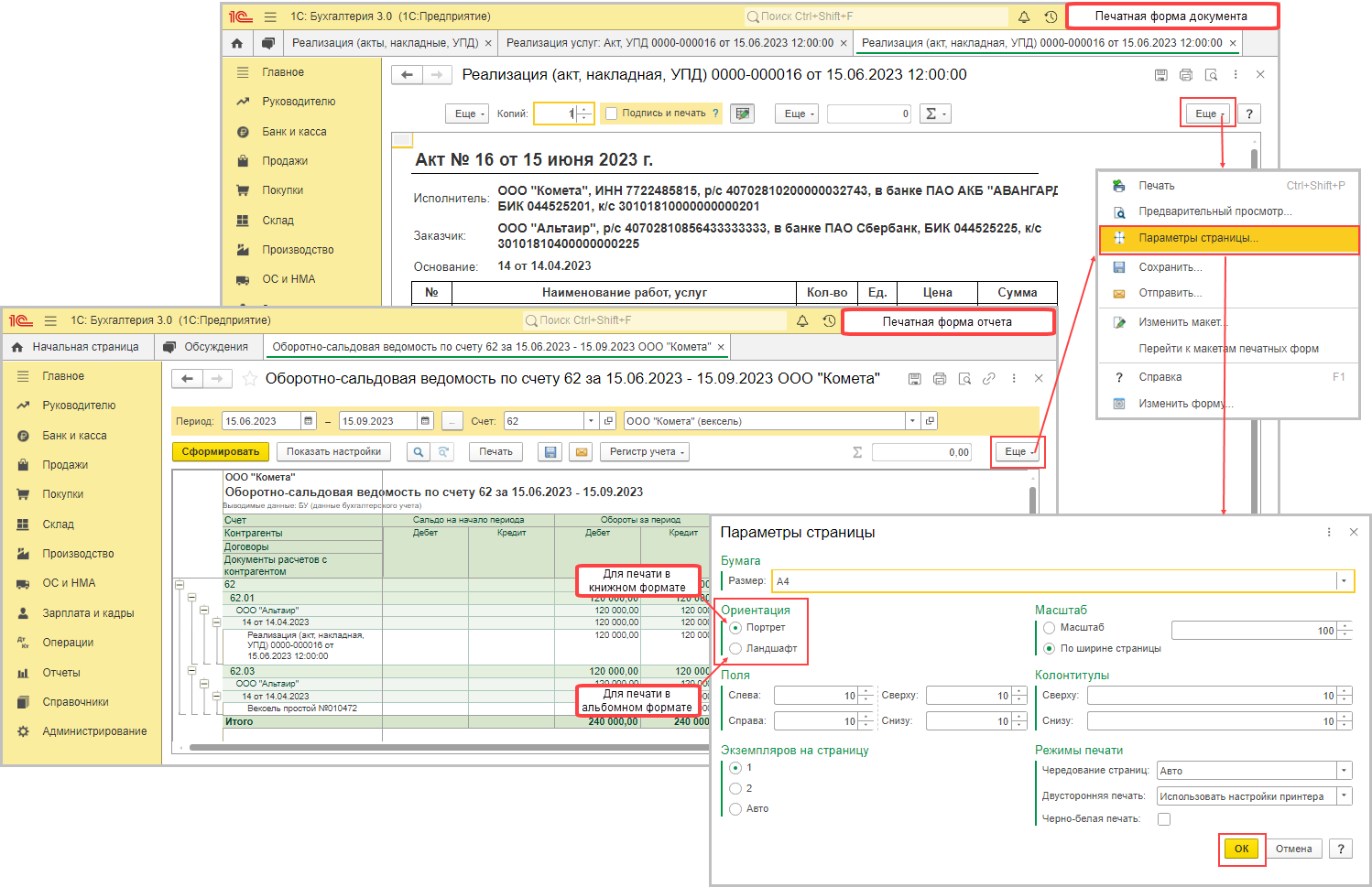The height and width of the screenshot is (887, 1372).
Task: Open hamburger main menu in document window
Action: [270, 16]
